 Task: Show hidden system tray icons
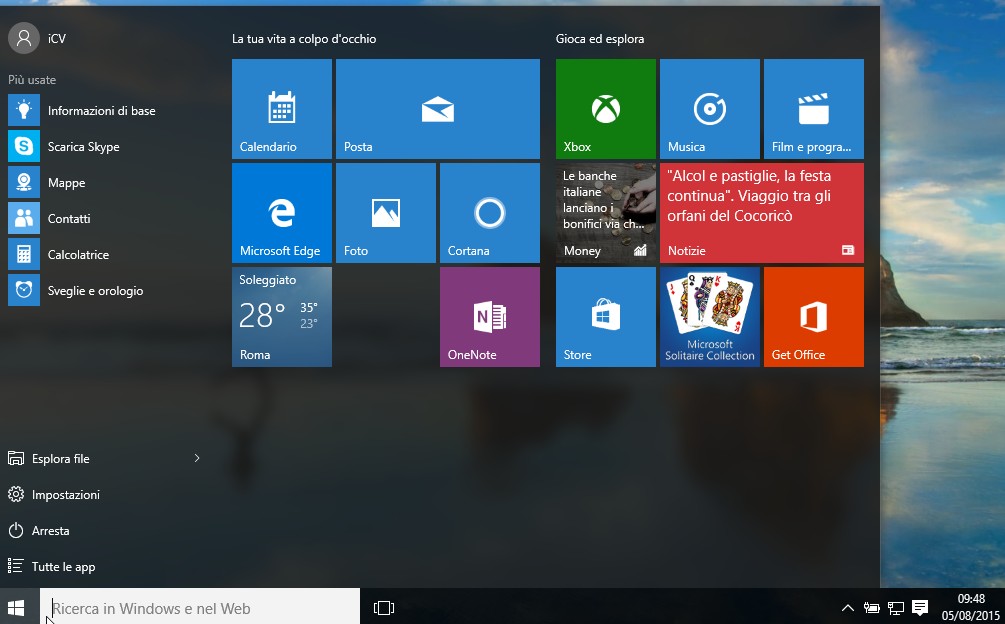847,607
